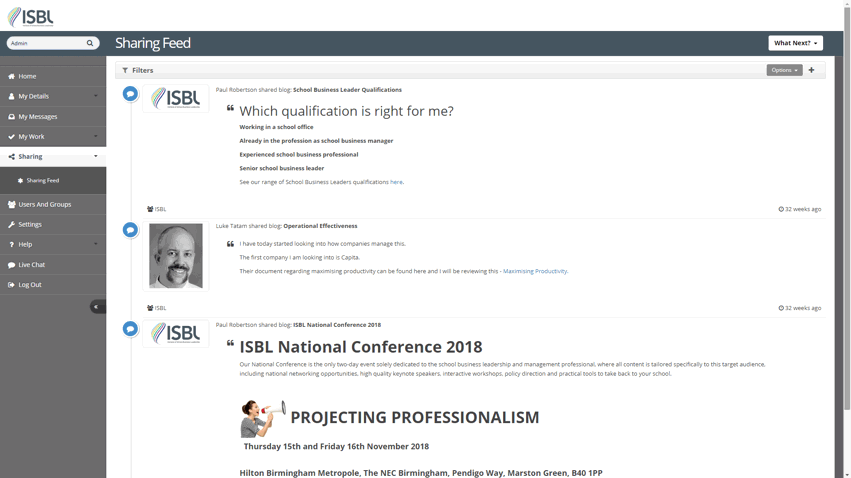851x478 pixels.
Task: Expand the Help menu section
Action: (x=53, y=244)
